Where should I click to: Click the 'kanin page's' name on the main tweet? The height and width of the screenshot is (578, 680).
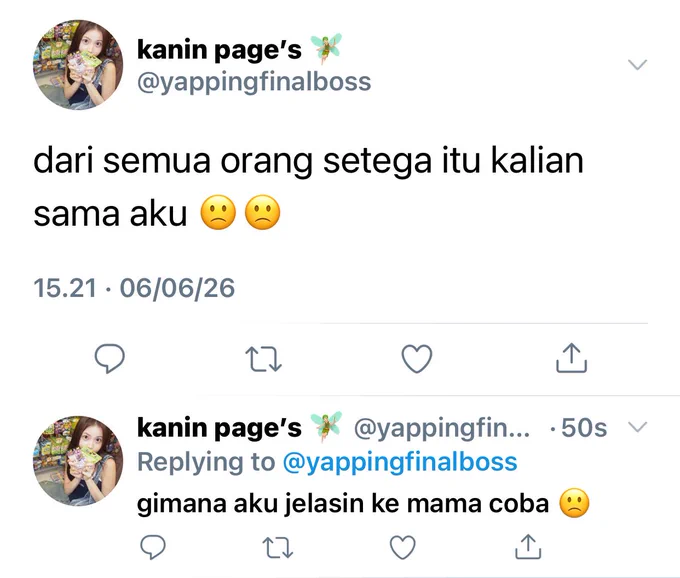(219, 50)
